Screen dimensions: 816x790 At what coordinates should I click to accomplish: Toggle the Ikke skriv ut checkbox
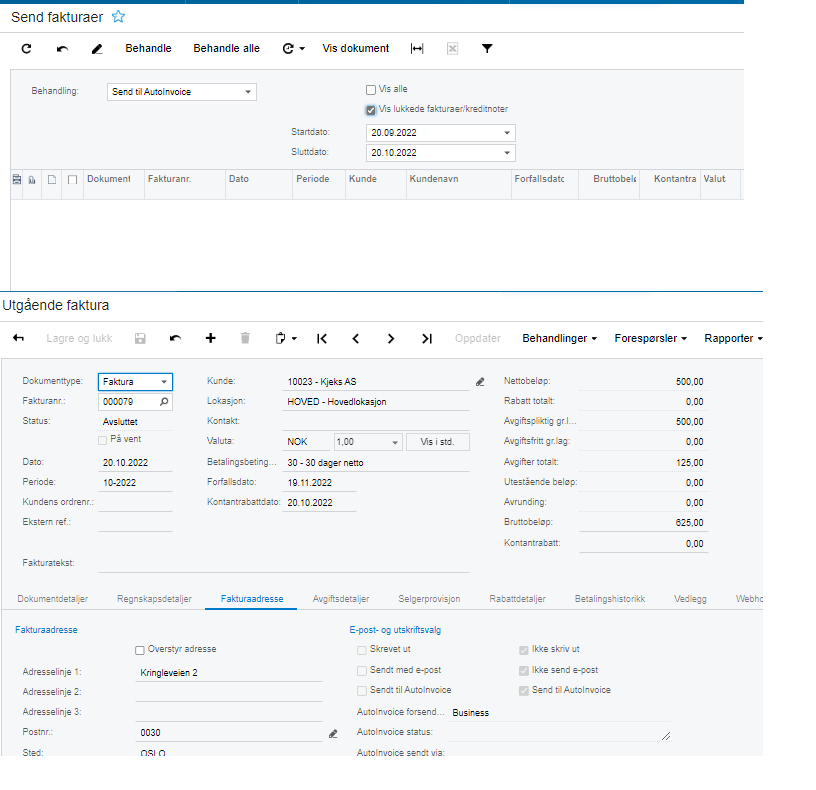[x=524, y=651]
